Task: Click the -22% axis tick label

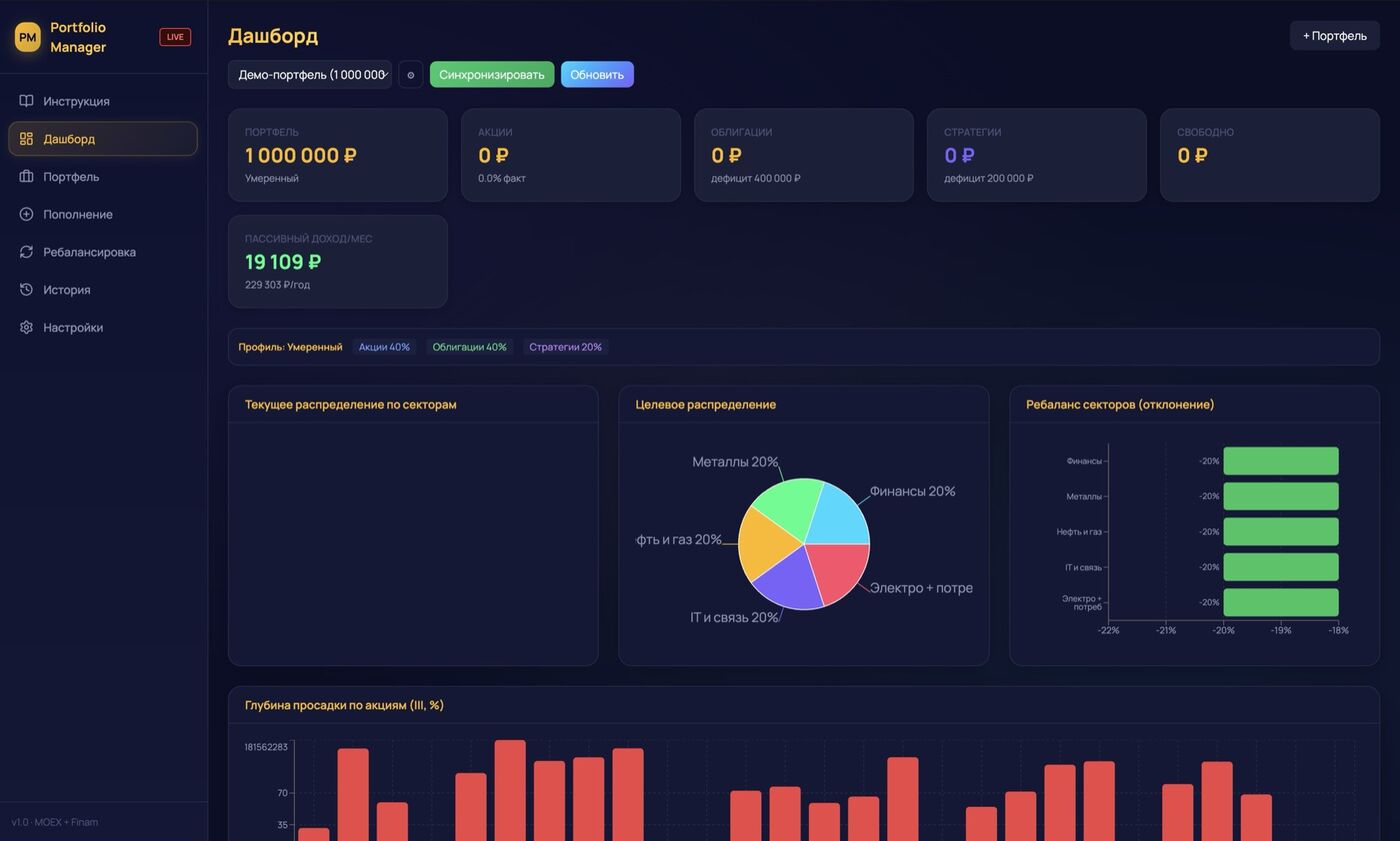Action: pos(1108,631)
